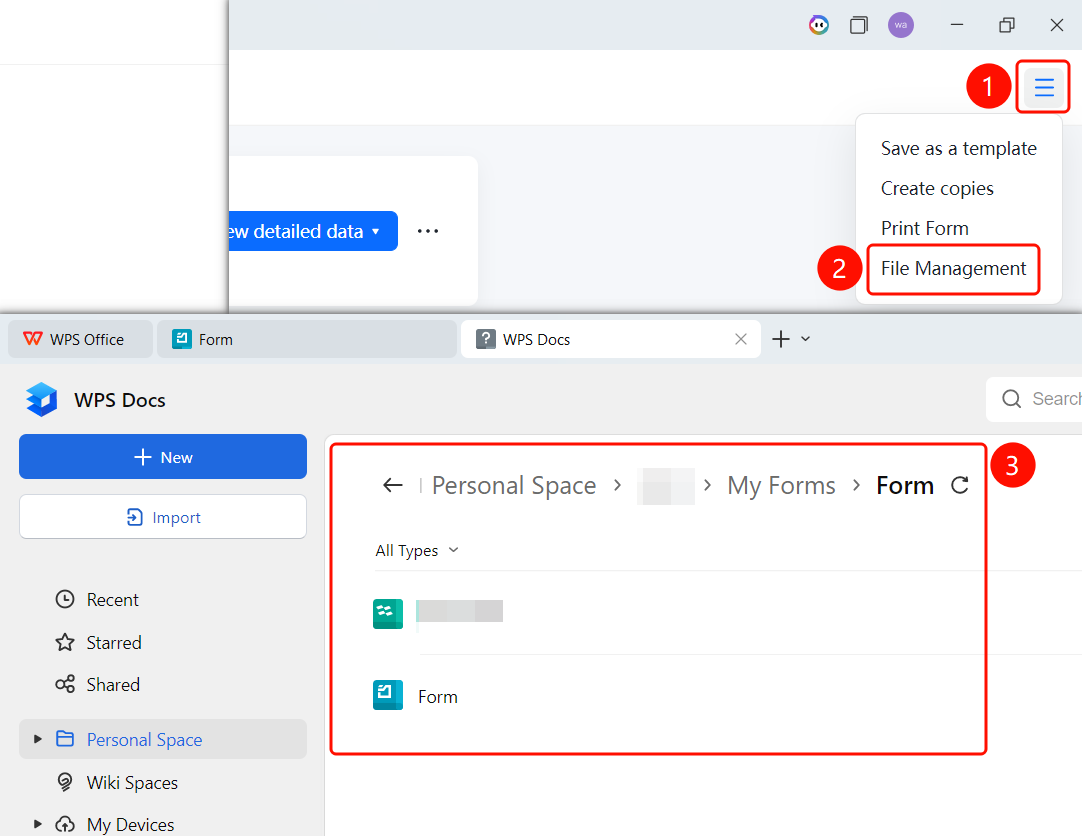Click the Import button

(x=163, y=517)
